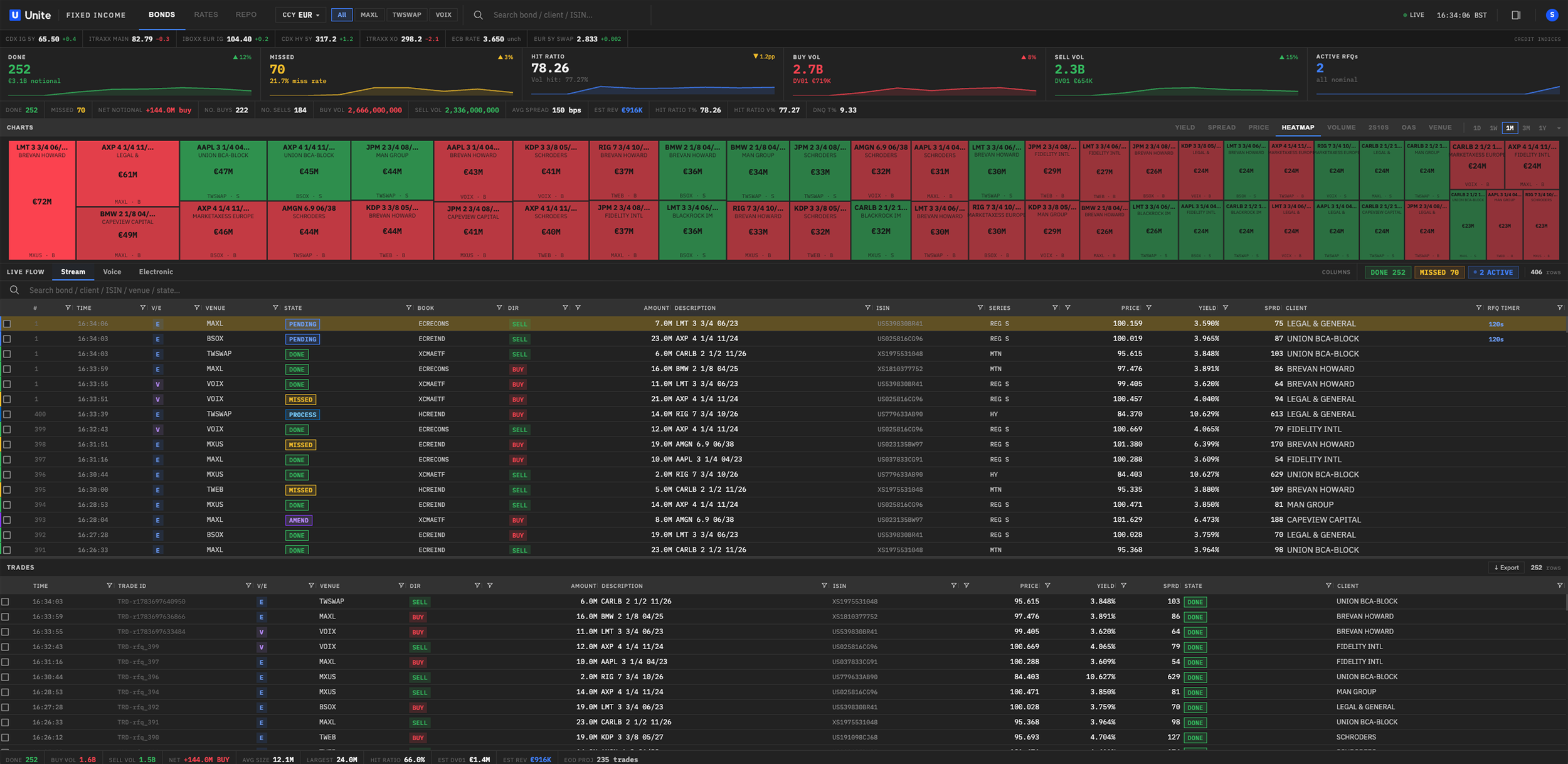Switch chart to YIELD view
1568x764 pixels.
pyautogui.click(x=1184, y=127)
